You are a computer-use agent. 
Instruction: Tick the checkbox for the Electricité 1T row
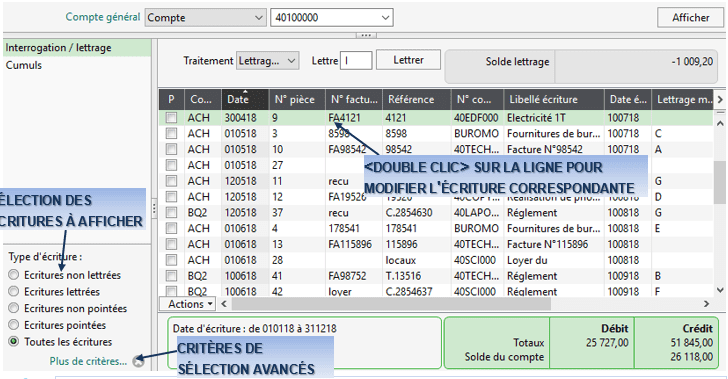point(171,118)
